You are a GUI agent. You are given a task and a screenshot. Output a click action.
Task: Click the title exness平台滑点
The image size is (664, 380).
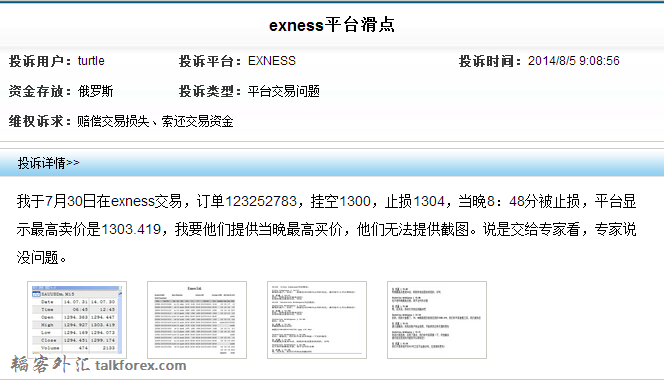[x=332, y=25]
